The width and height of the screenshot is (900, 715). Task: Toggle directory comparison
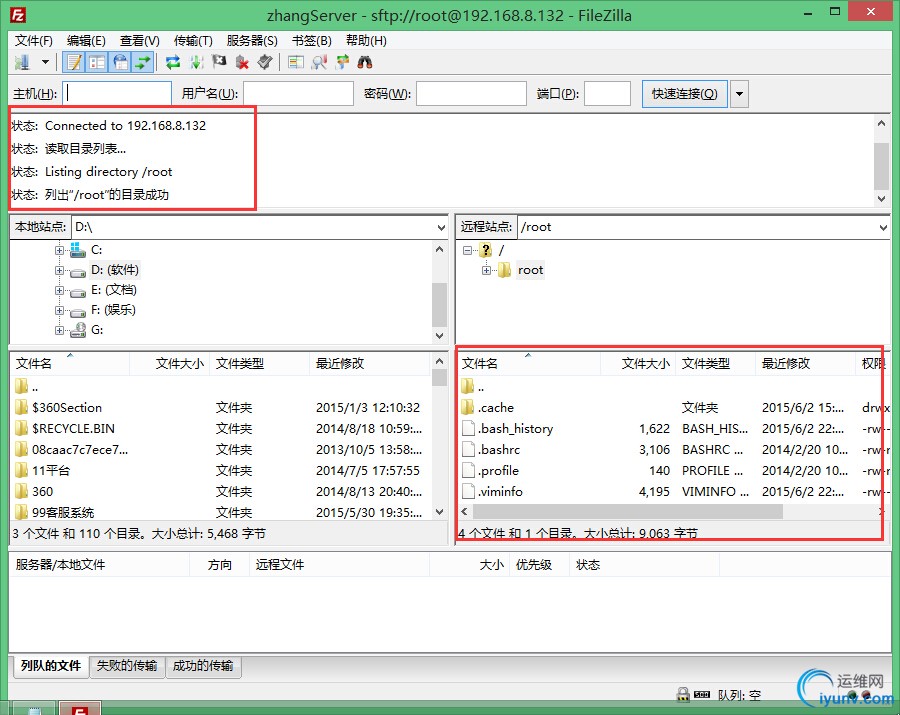[x=319, y=62]
